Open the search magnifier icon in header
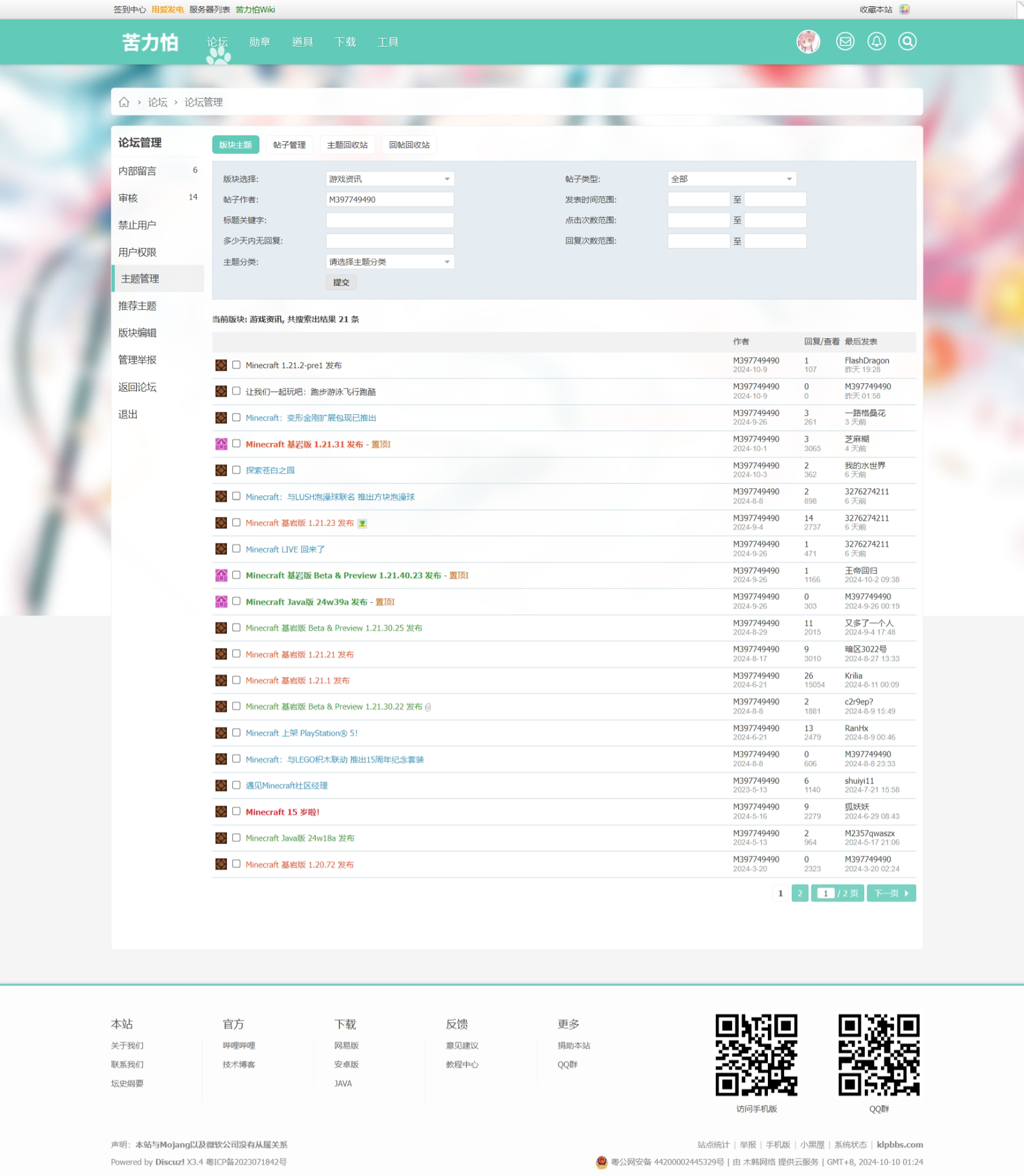Image resolution: width=1024 pixels, height=1176 pixels. tap(907, 41)
